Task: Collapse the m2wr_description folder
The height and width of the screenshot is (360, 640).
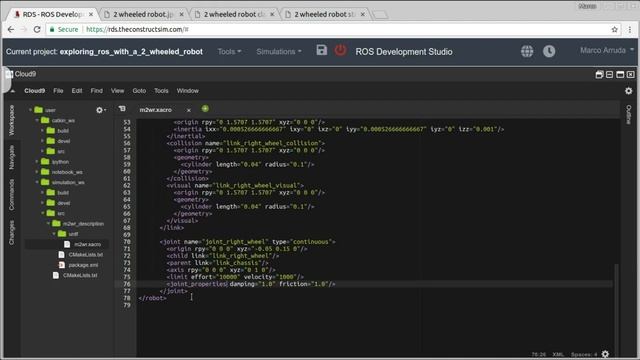Action: point(48,224)
